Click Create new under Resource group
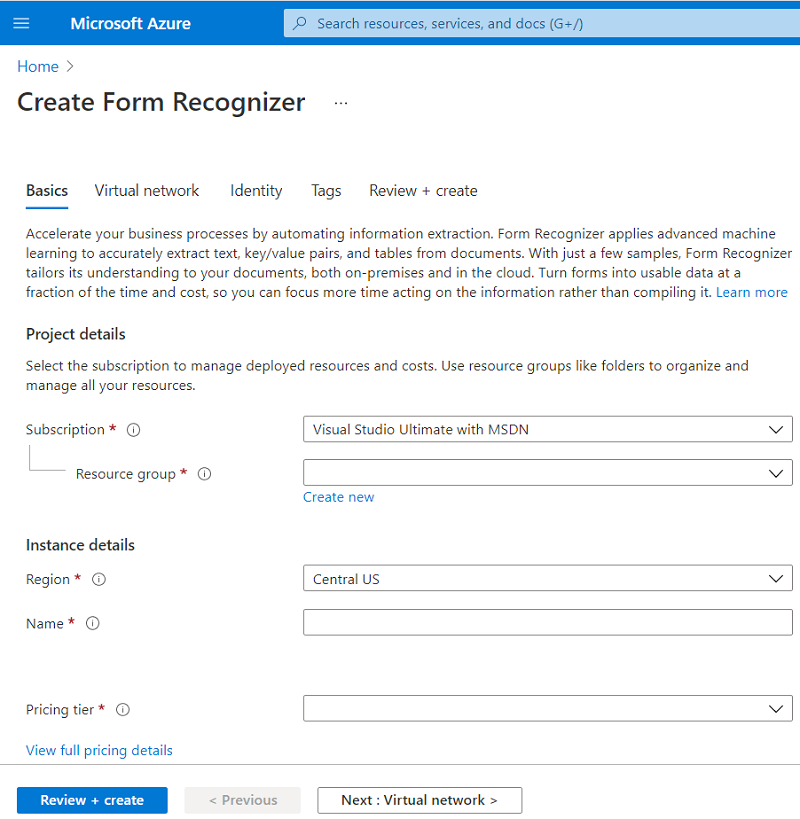The height and width of the screenshot is (819, 800). (x=338, y=496)
